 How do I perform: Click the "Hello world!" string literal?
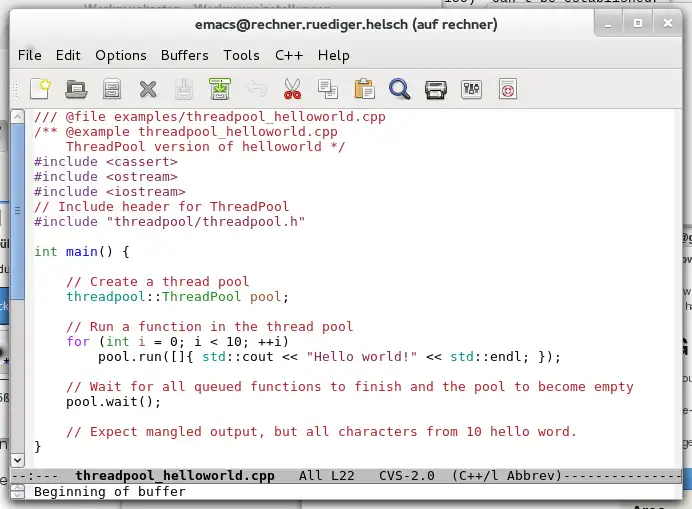click(361, 357)
